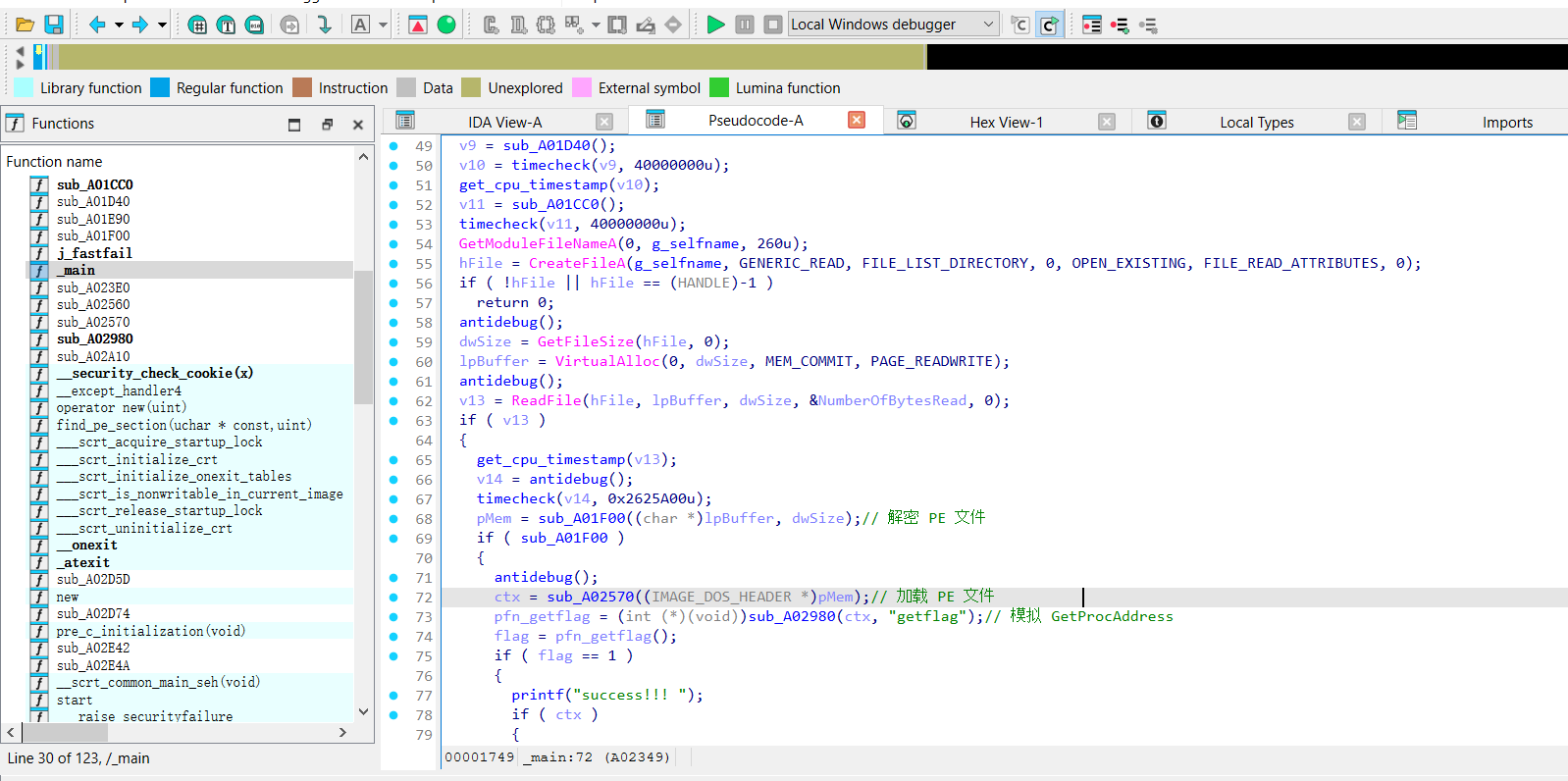
Task: Click the CreateFileA call on line 55
Action: 577,263
